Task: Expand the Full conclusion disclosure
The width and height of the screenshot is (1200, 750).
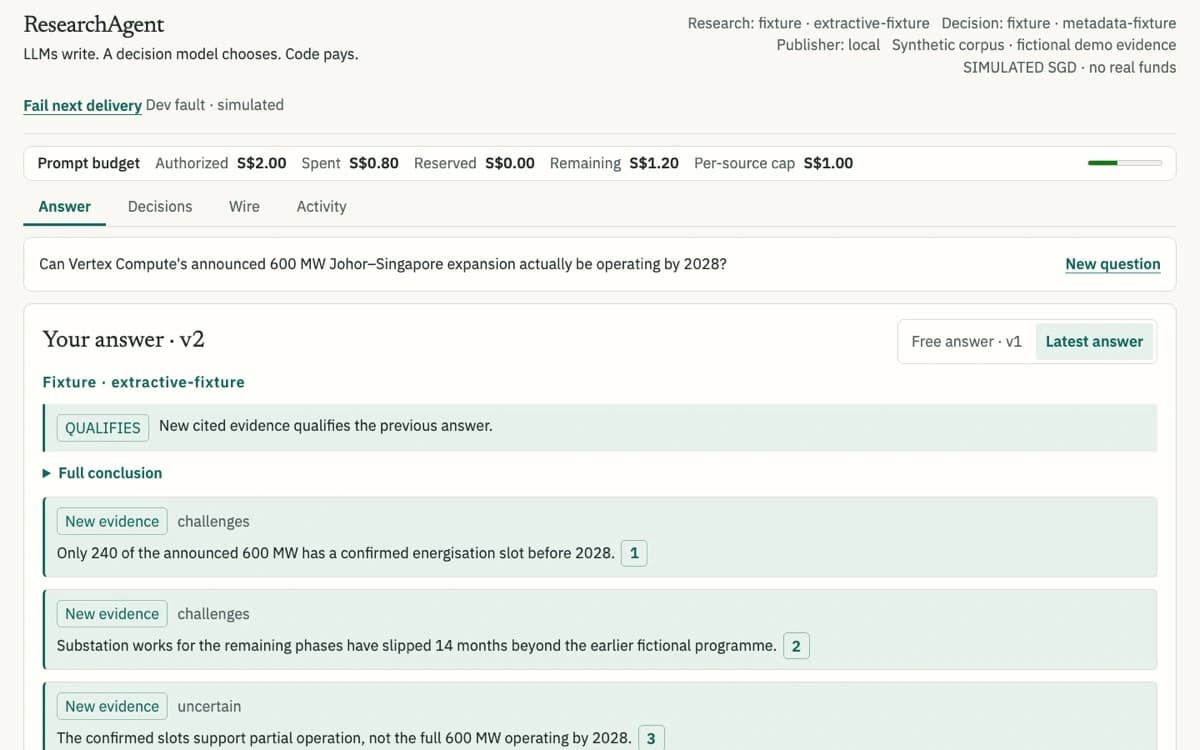Action: click(x=102, y=473)
